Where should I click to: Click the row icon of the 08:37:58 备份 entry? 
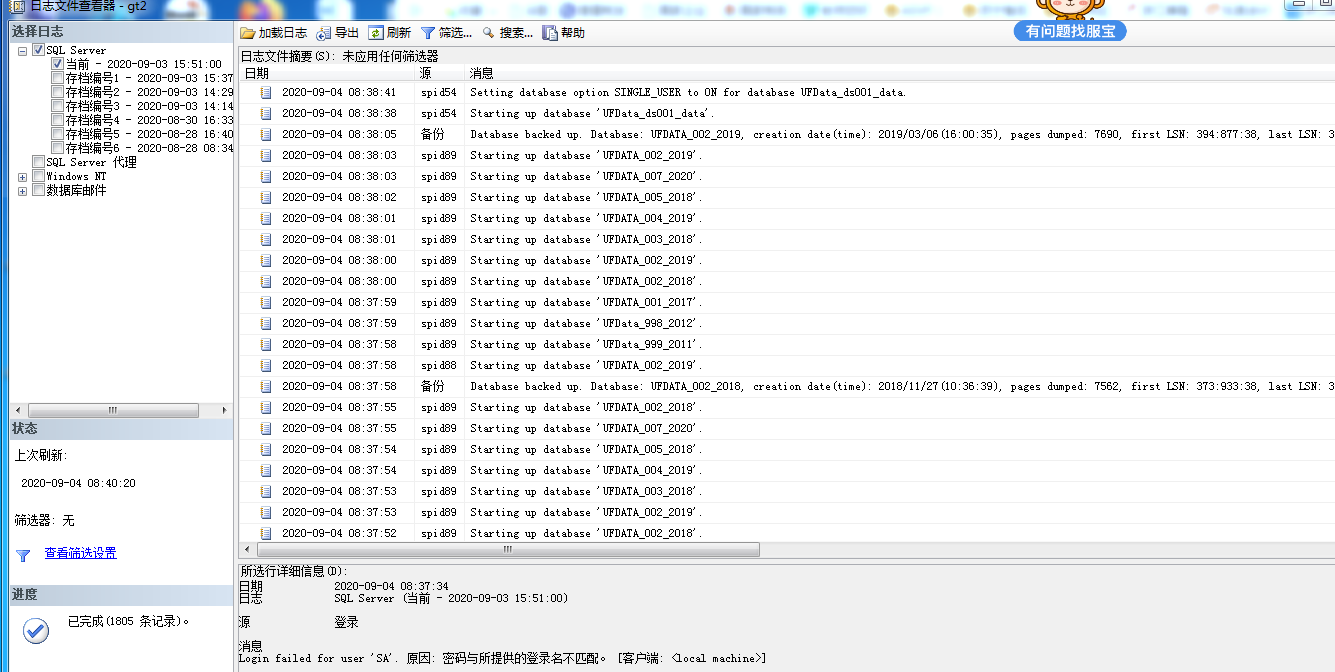coord(266,386)
